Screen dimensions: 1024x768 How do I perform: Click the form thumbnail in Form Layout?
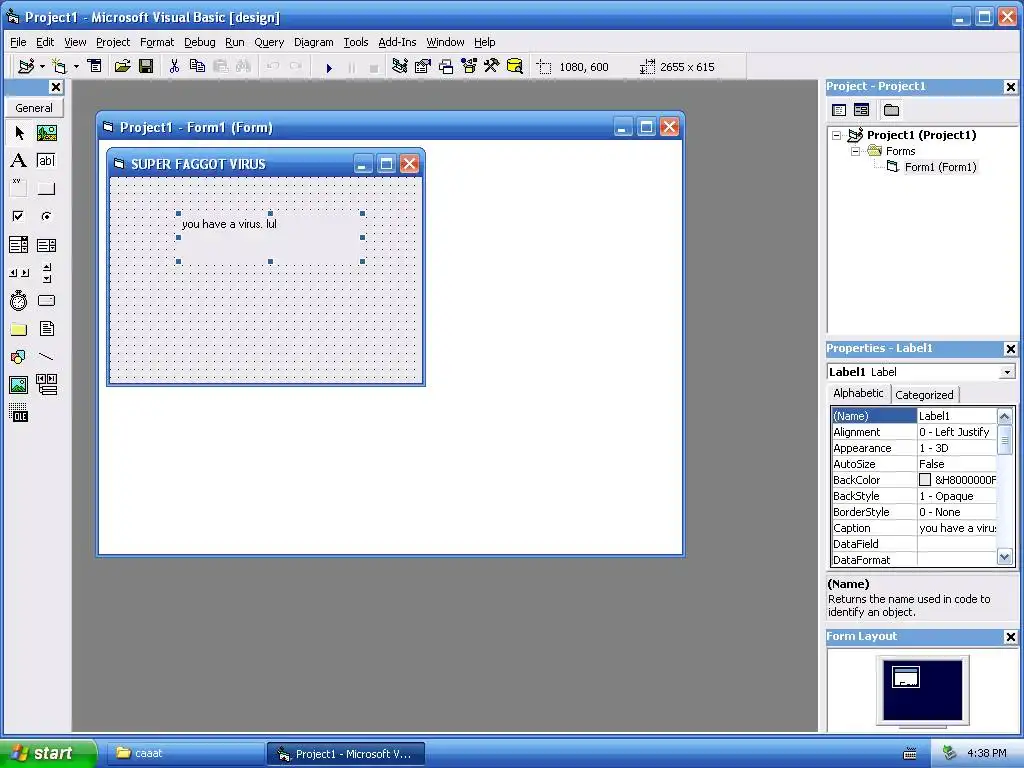tap(906, 677)
